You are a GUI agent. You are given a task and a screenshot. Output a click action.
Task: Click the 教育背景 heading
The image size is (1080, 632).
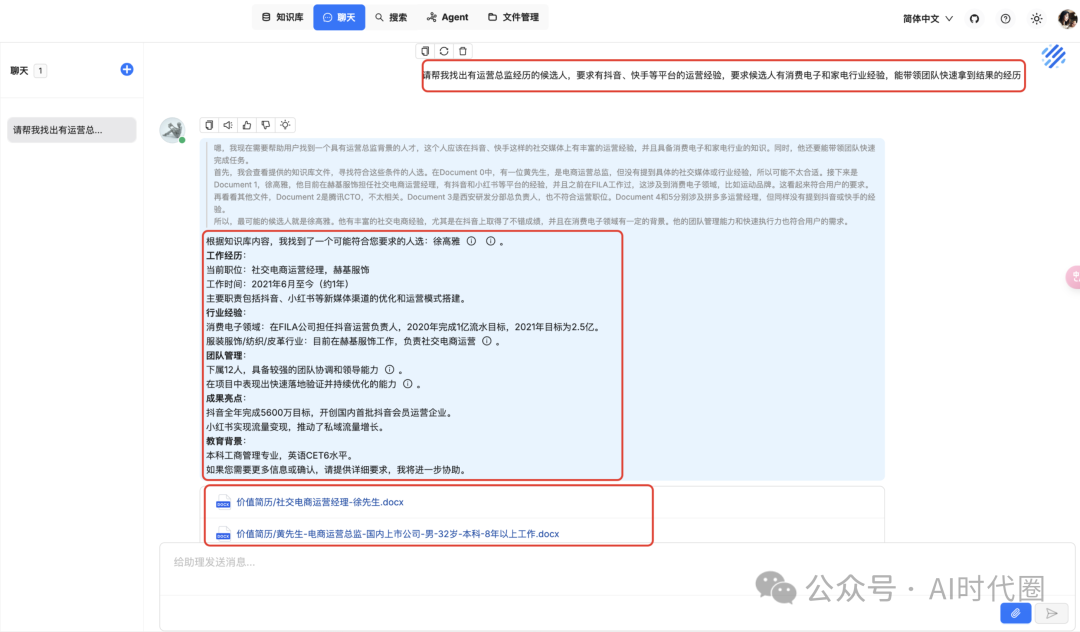(x=226, y=441)
